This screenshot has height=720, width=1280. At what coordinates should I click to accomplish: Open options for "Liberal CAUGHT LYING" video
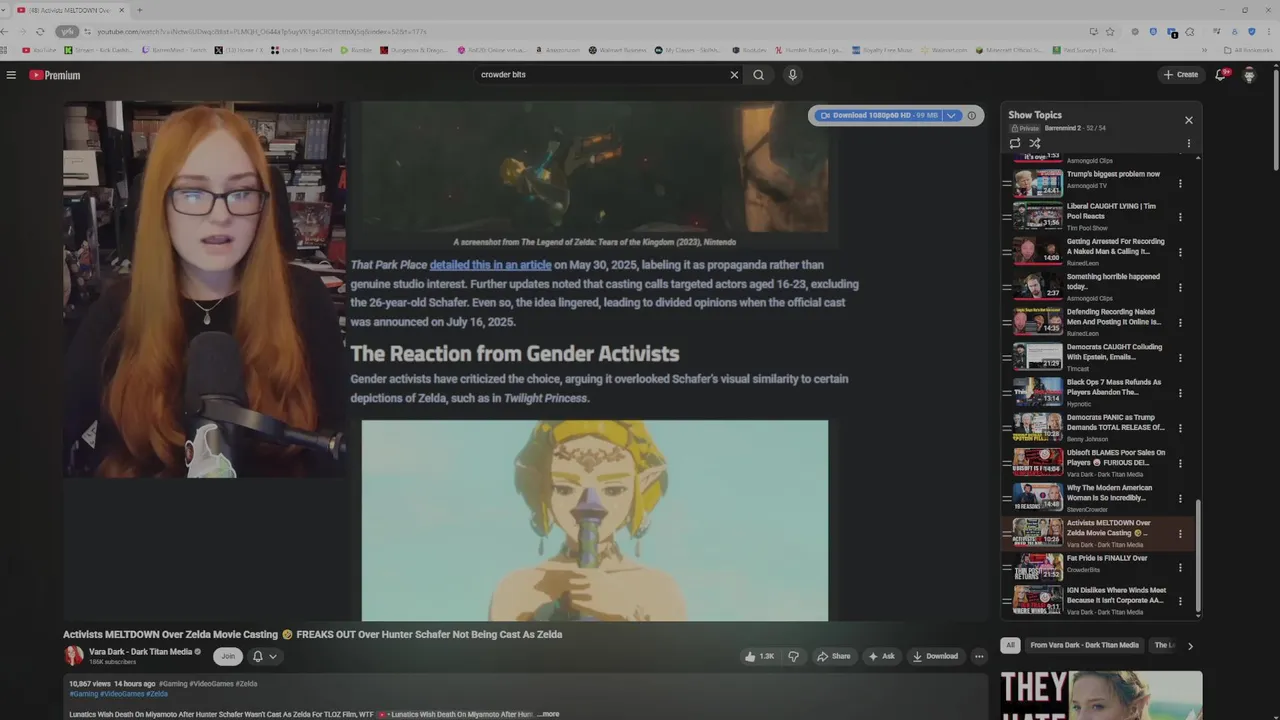pyautogui.click(x=1180, y=217)
